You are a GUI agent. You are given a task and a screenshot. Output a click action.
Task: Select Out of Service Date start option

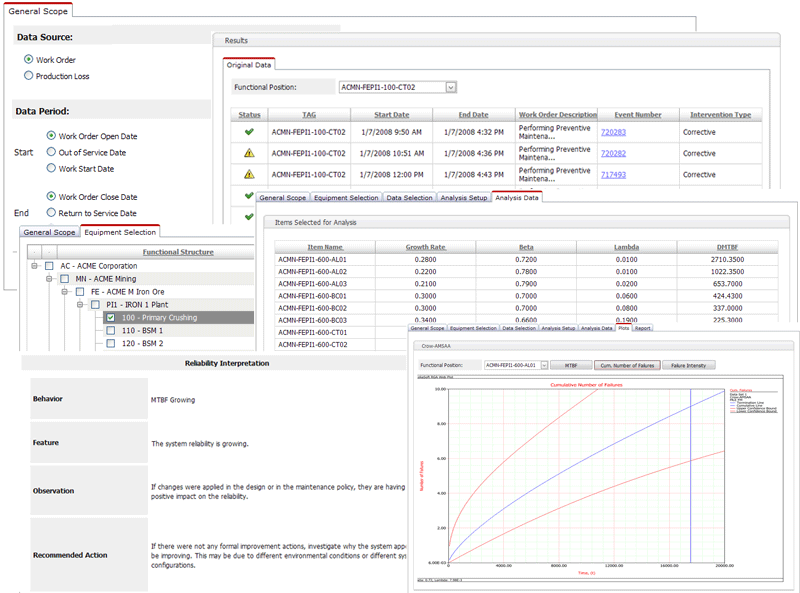(x=51, y=153)
